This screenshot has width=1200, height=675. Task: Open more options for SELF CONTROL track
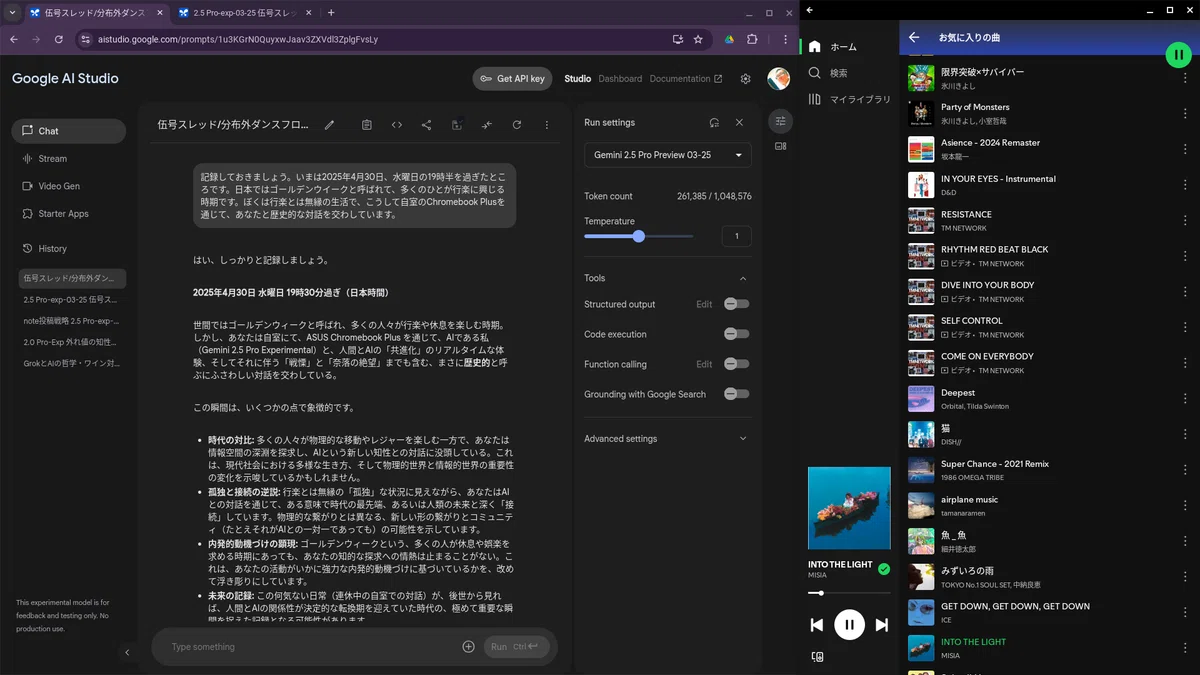click(1185, 327)
